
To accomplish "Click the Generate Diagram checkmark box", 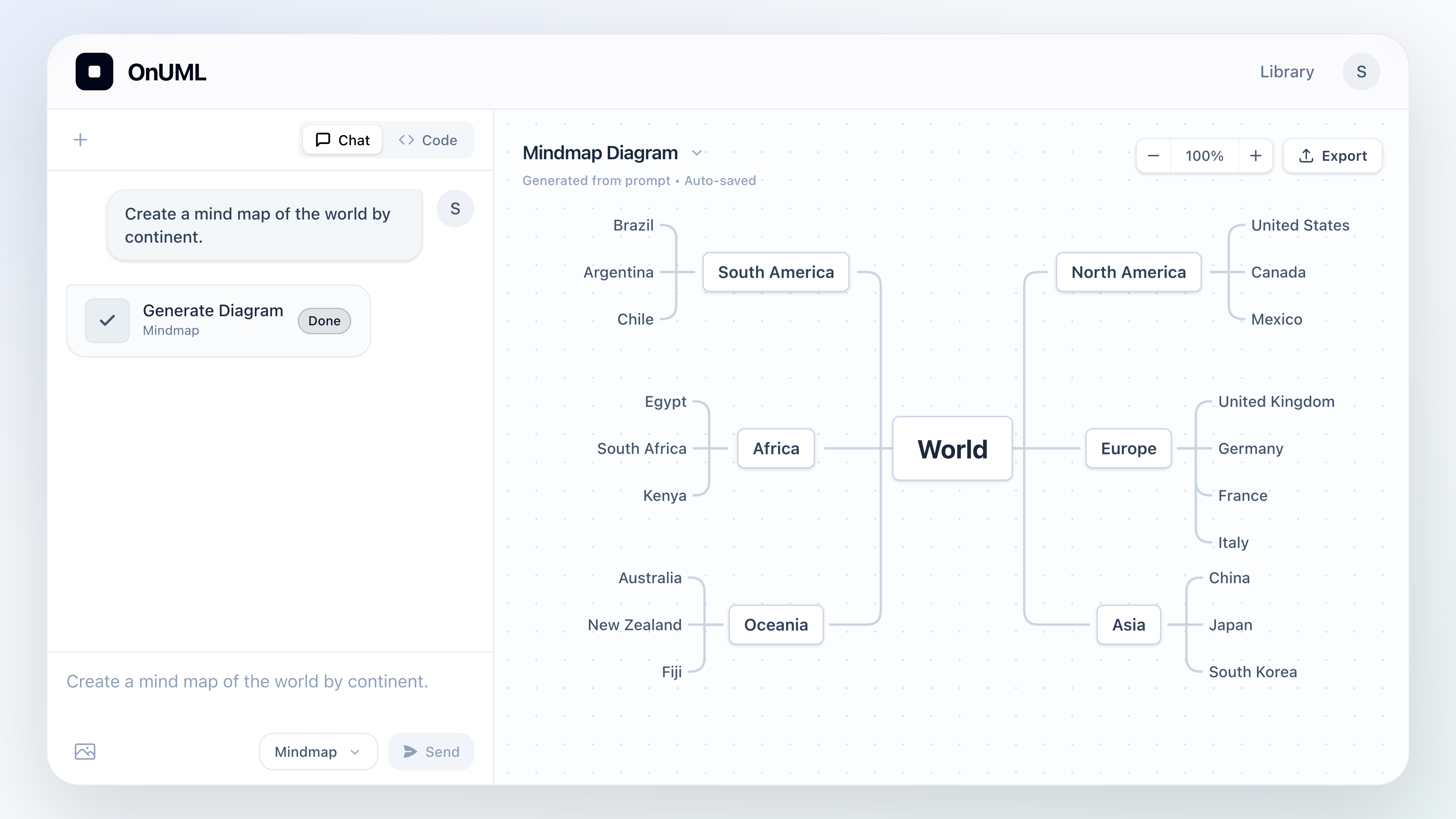I will point(107,320).
